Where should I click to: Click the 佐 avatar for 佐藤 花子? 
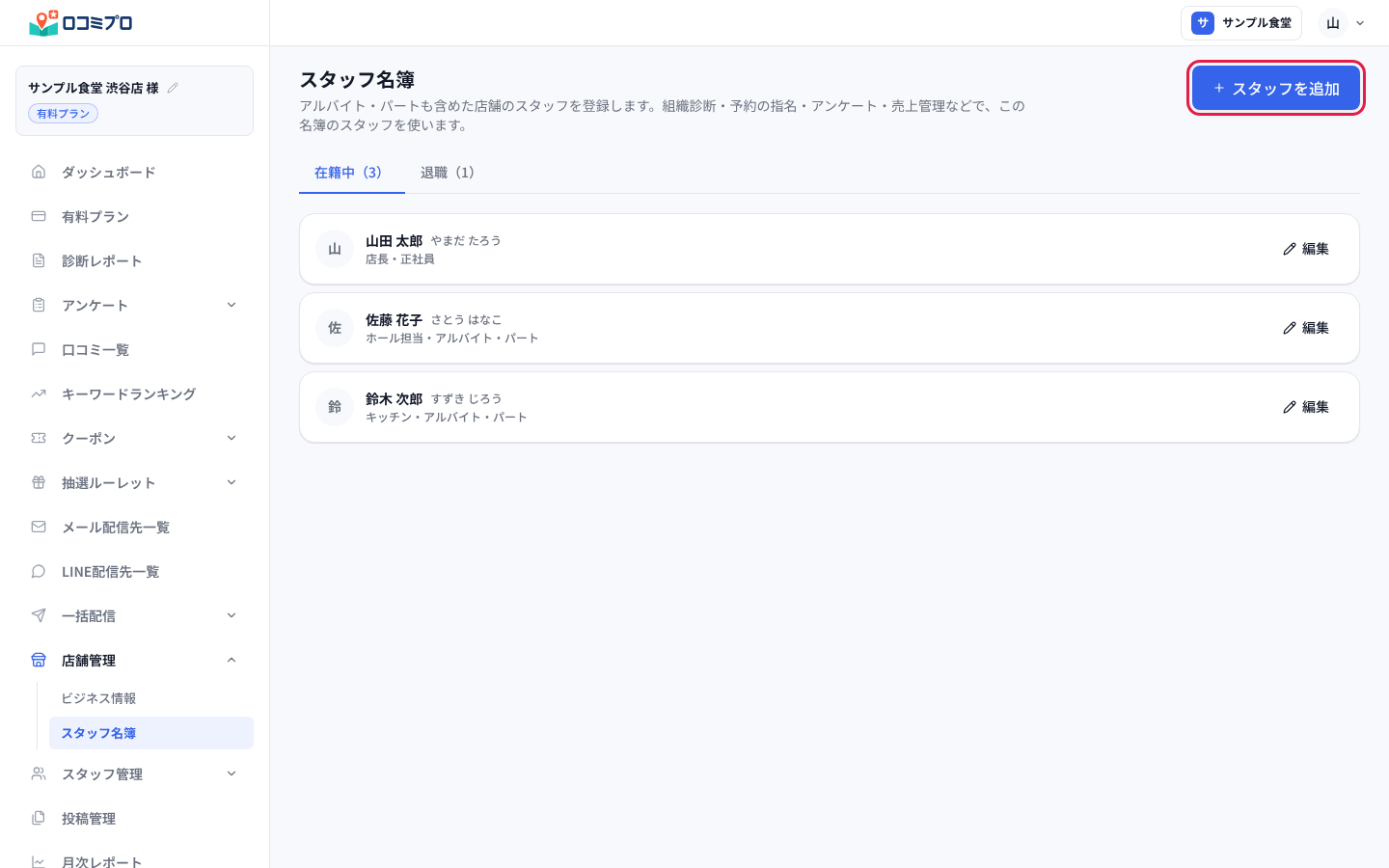pos(335,328)
